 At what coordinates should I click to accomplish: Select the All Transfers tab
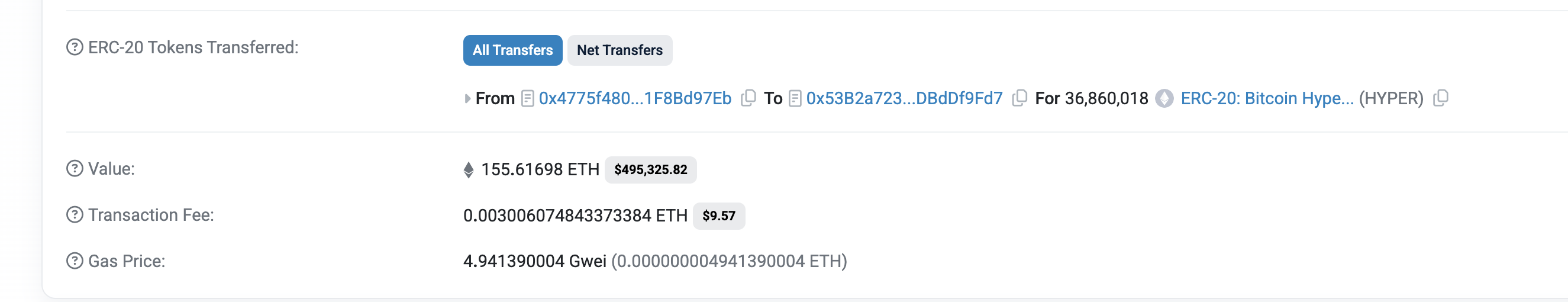pos(512,50)
